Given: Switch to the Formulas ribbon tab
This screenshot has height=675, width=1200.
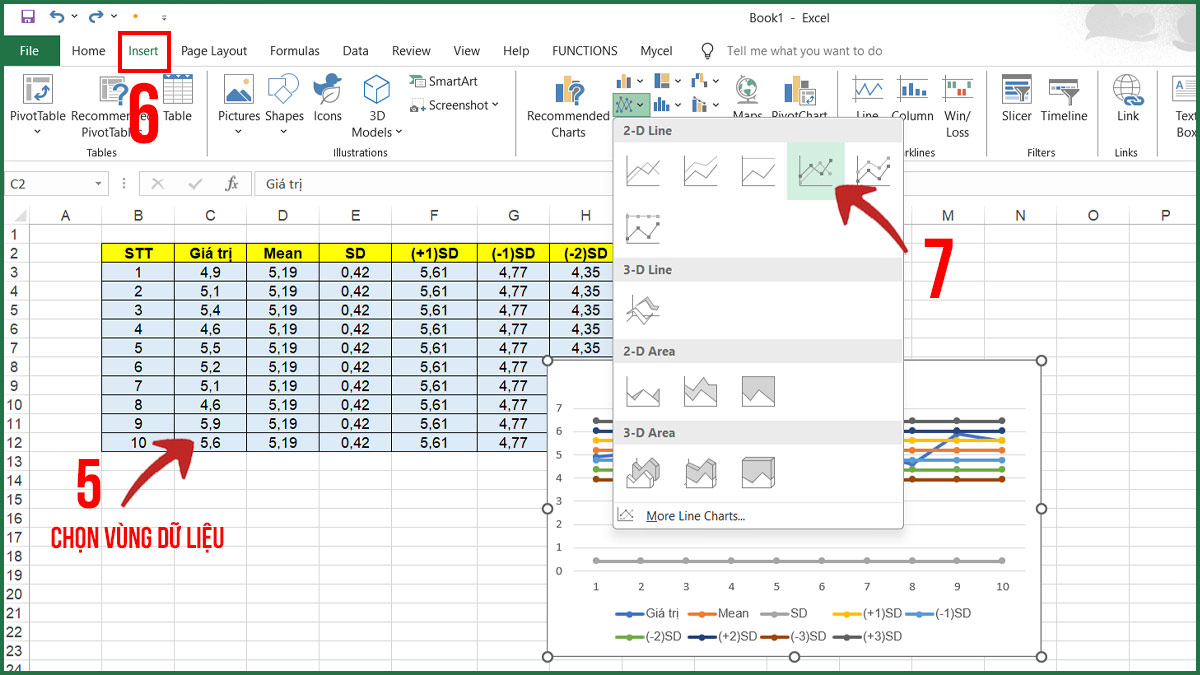Looking at the screenshot, I should click(294, 50).
